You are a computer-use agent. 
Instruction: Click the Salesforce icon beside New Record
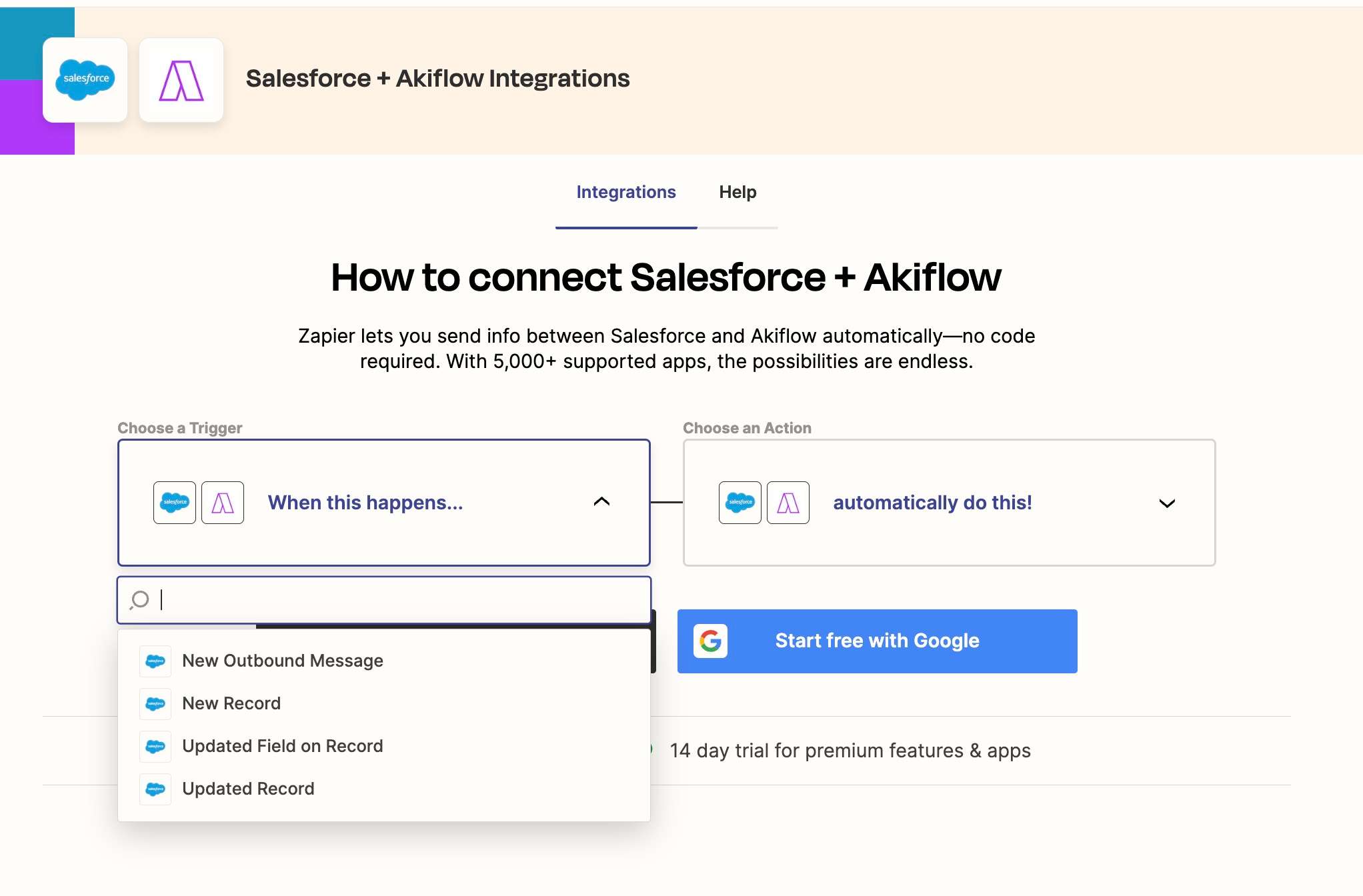coord(155,704)
